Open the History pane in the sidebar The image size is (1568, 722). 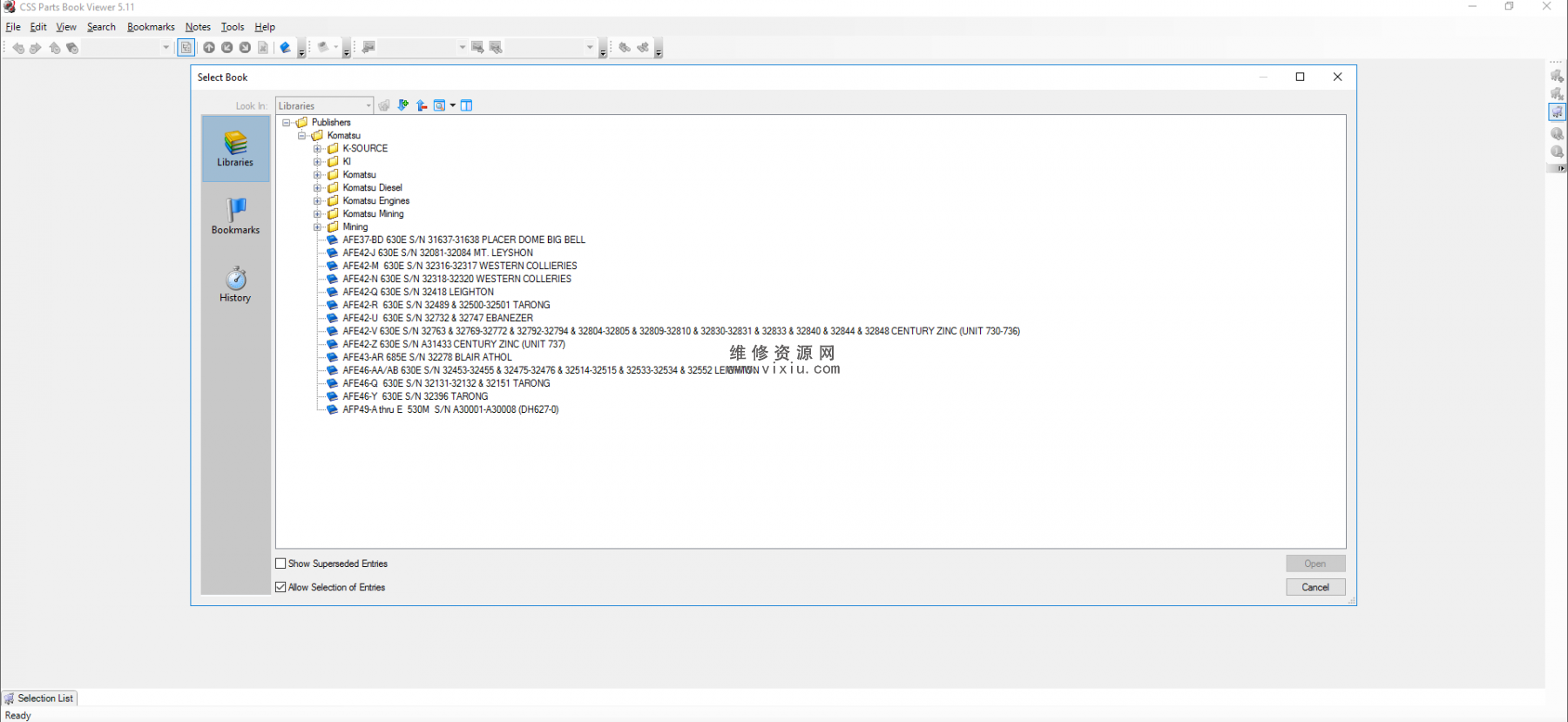click(235, 284)
